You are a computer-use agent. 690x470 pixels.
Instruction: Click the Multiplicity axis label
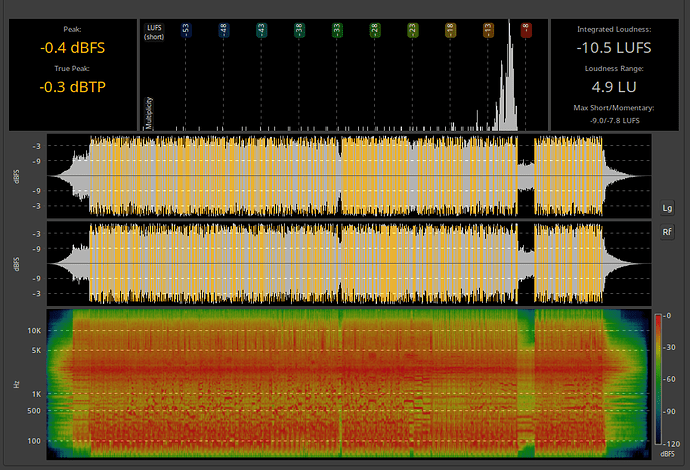(x=149, y=113)
